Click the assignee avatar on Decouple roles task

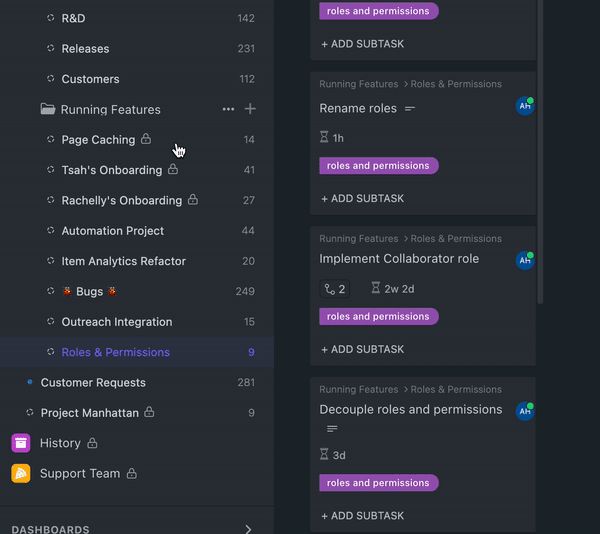coord(524,411)
